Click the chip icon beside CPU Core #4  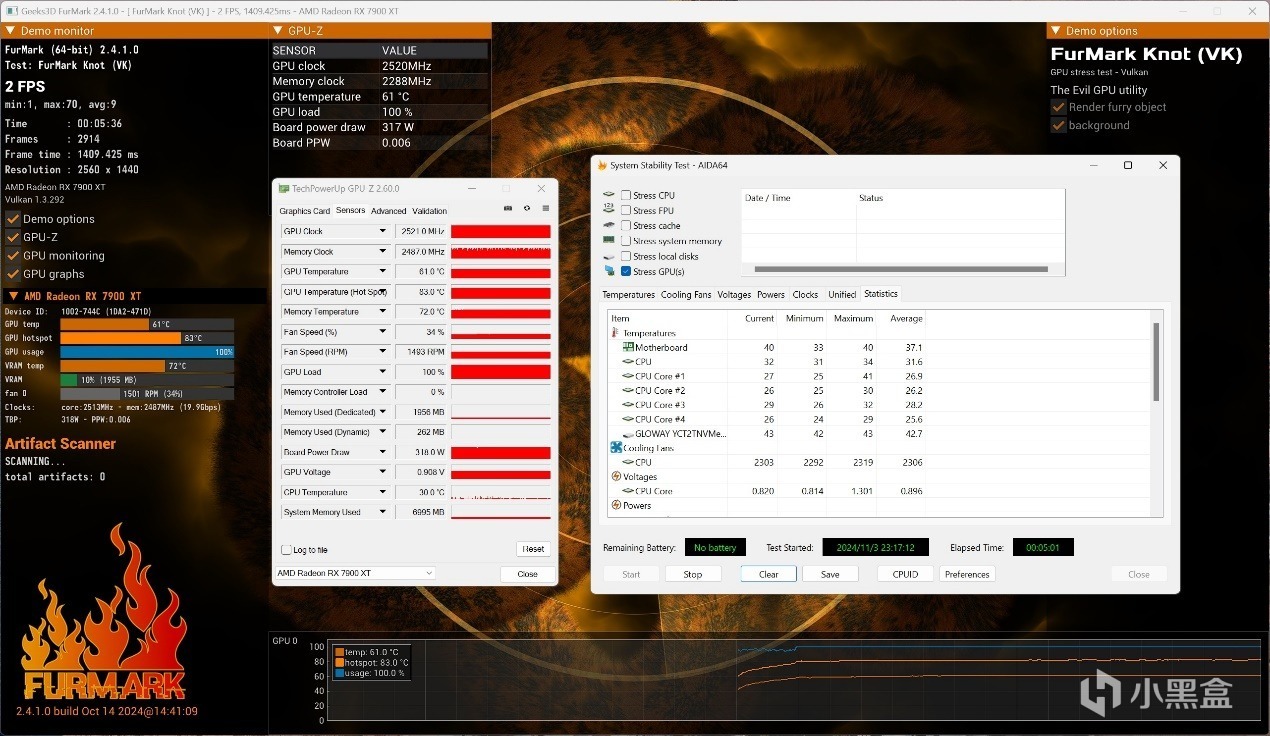click(x=628, y=419)
